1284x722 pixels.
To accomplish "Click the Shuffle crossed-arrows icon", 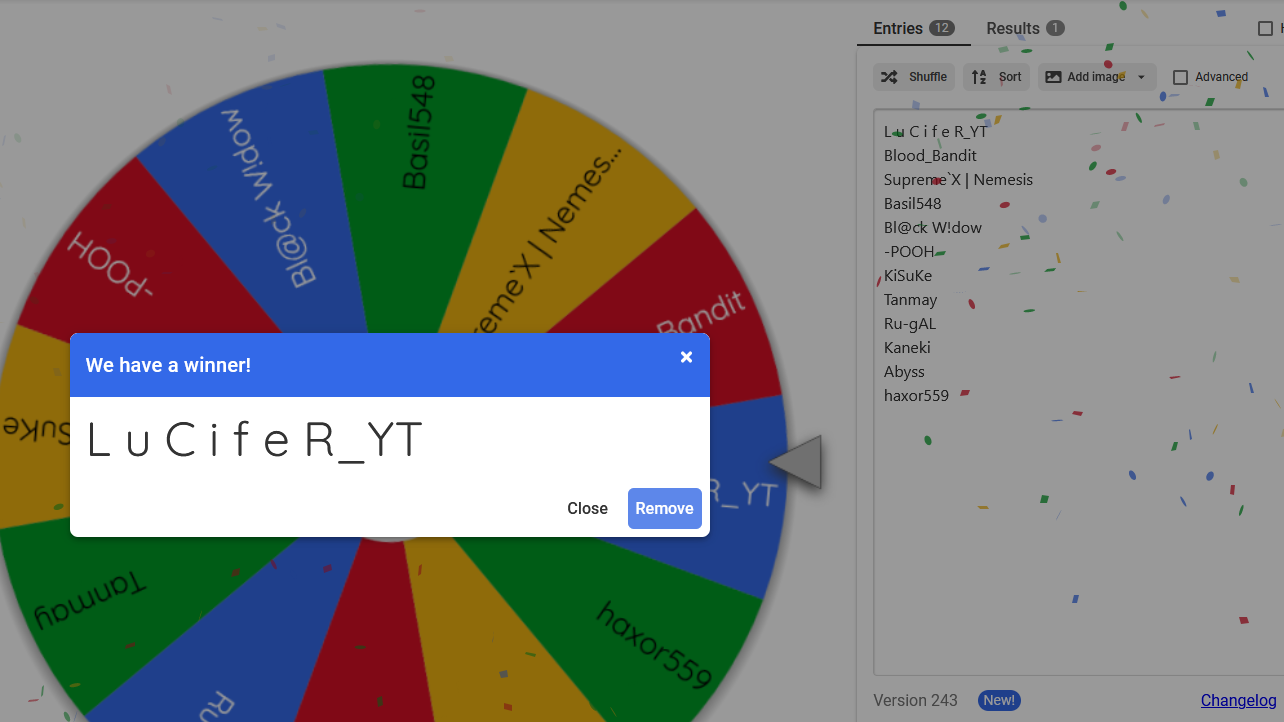I will tap(887, 77).
